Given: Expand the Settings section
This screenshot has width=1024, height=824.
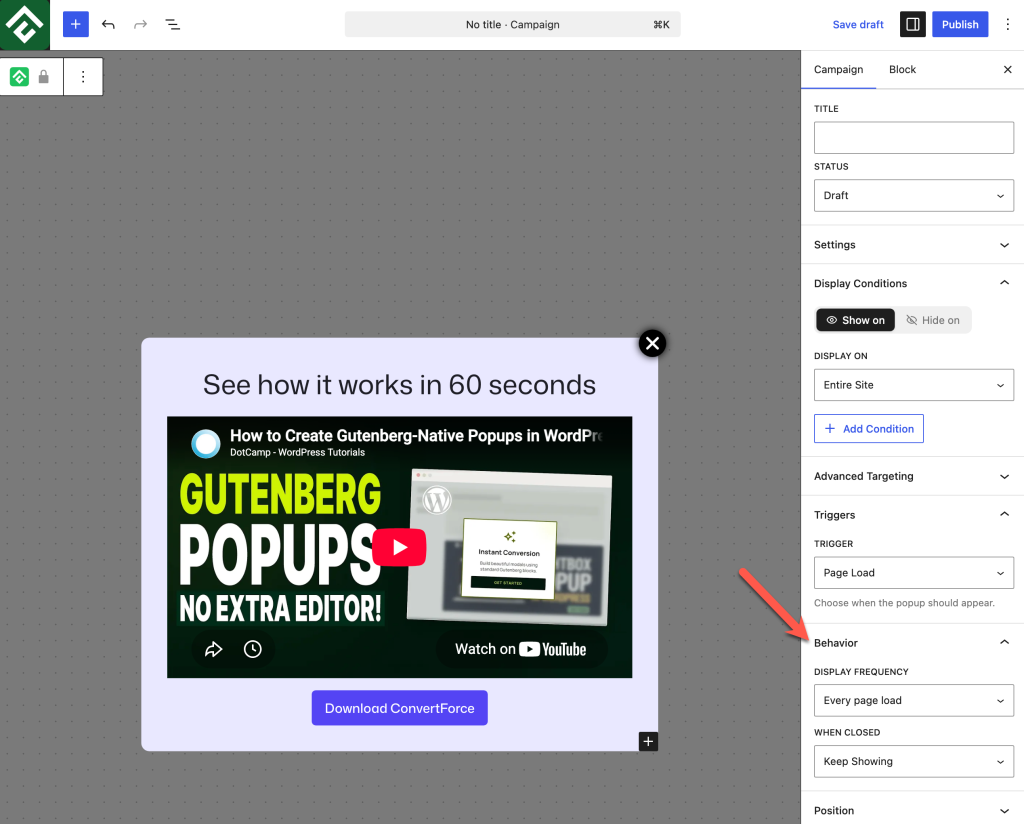Looking at the screenshot, I should click(912, 245).
